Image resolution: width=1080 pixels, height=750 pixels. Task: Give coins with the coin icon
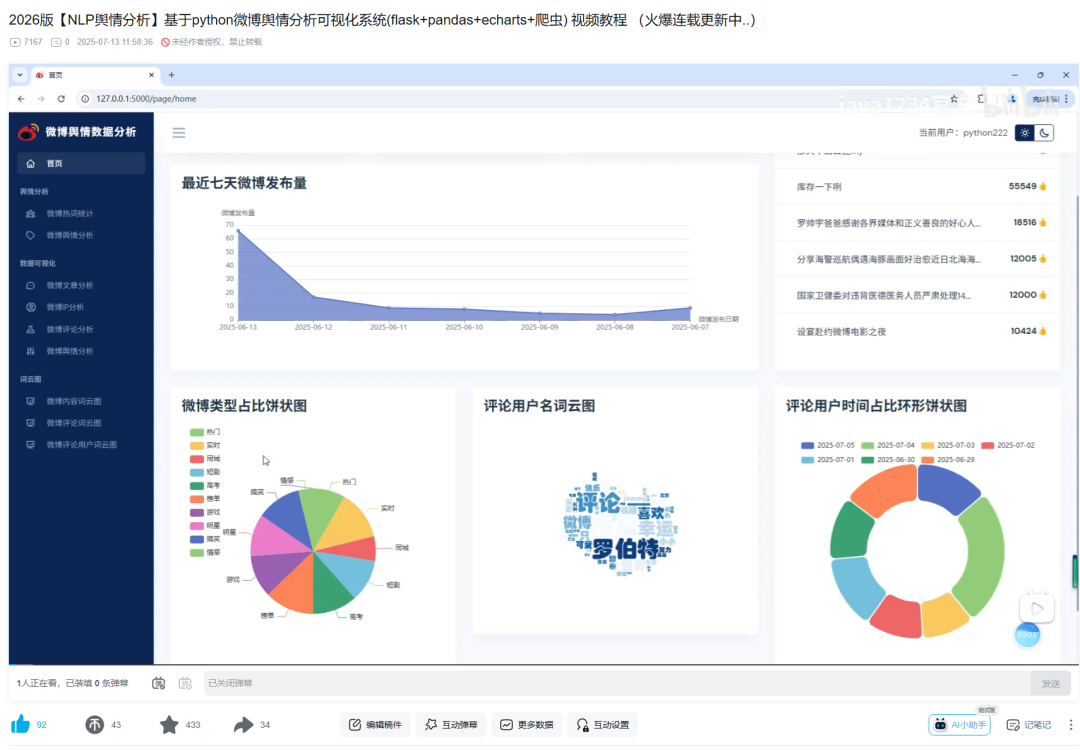[94, 725]
